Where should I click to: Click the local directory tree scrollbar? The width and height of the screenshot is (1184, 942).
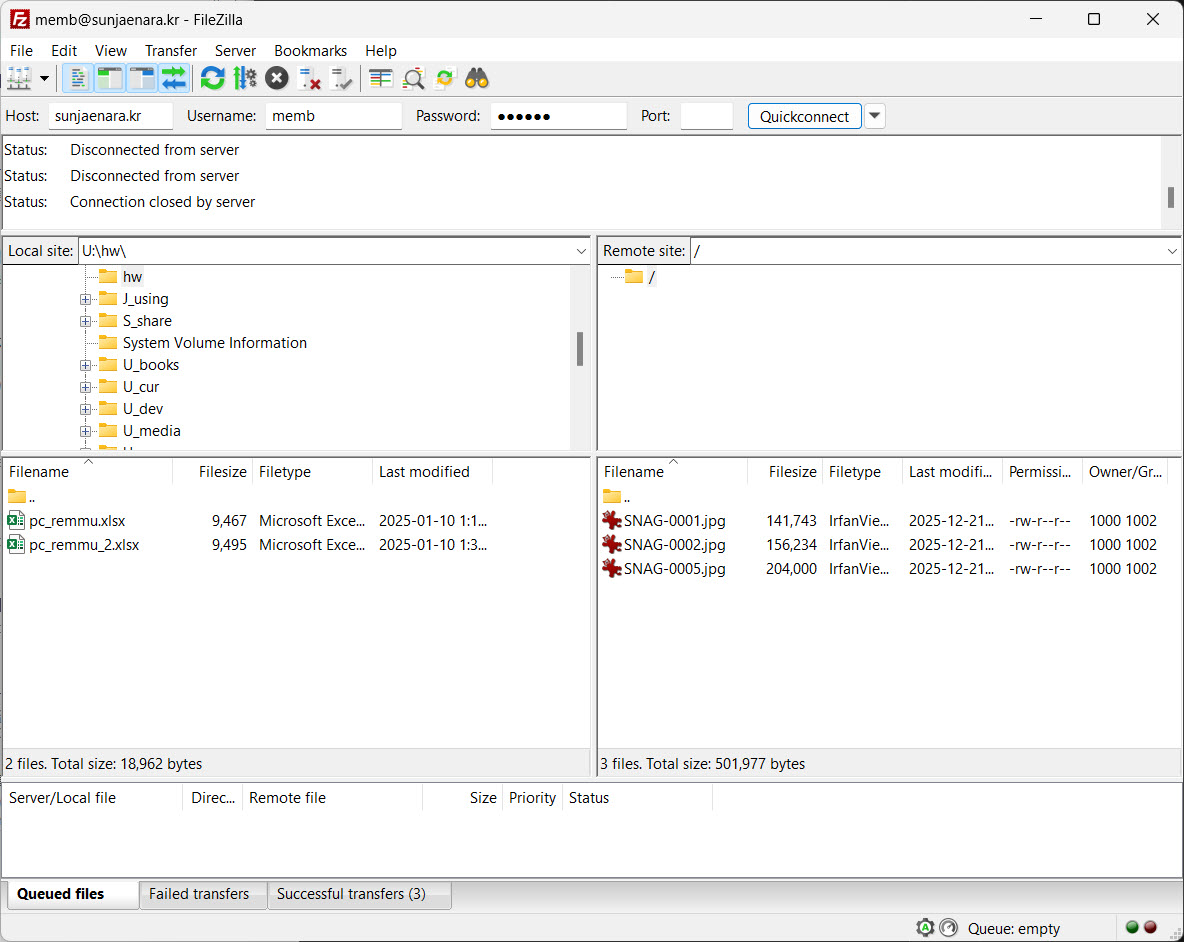pyautogui.click(x=580, y=348)
